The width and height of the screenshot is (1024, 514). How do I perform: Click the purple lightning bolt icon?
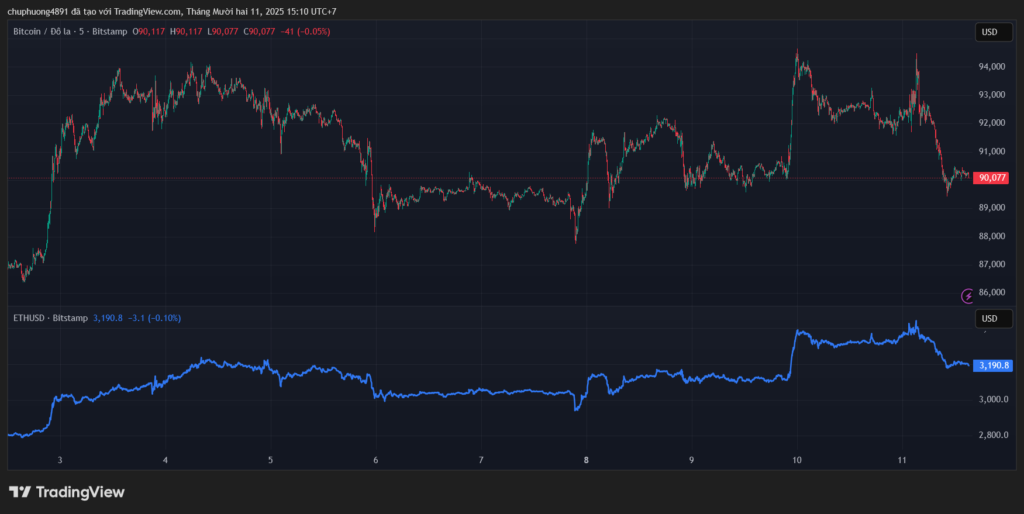coord(967,295)
